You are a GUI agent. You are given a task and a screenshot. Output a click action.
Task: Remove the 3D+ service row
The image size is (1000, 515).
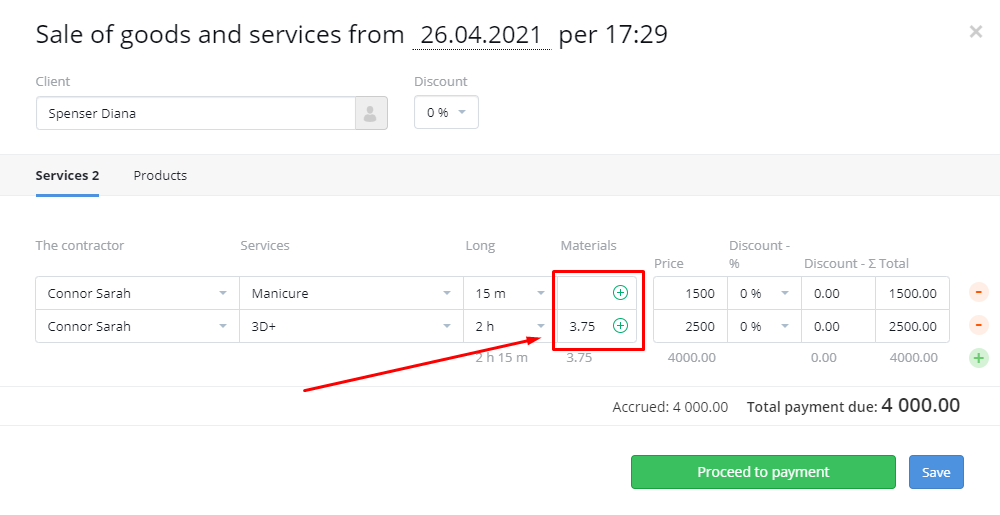[x=978, y=325]
